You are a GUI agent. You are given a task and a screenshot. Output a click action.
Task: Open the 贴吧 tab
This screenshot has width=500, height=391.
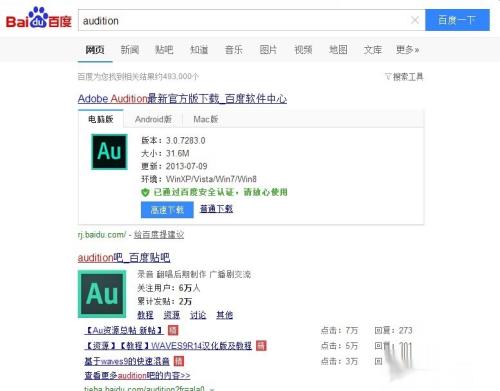(164, 50)
